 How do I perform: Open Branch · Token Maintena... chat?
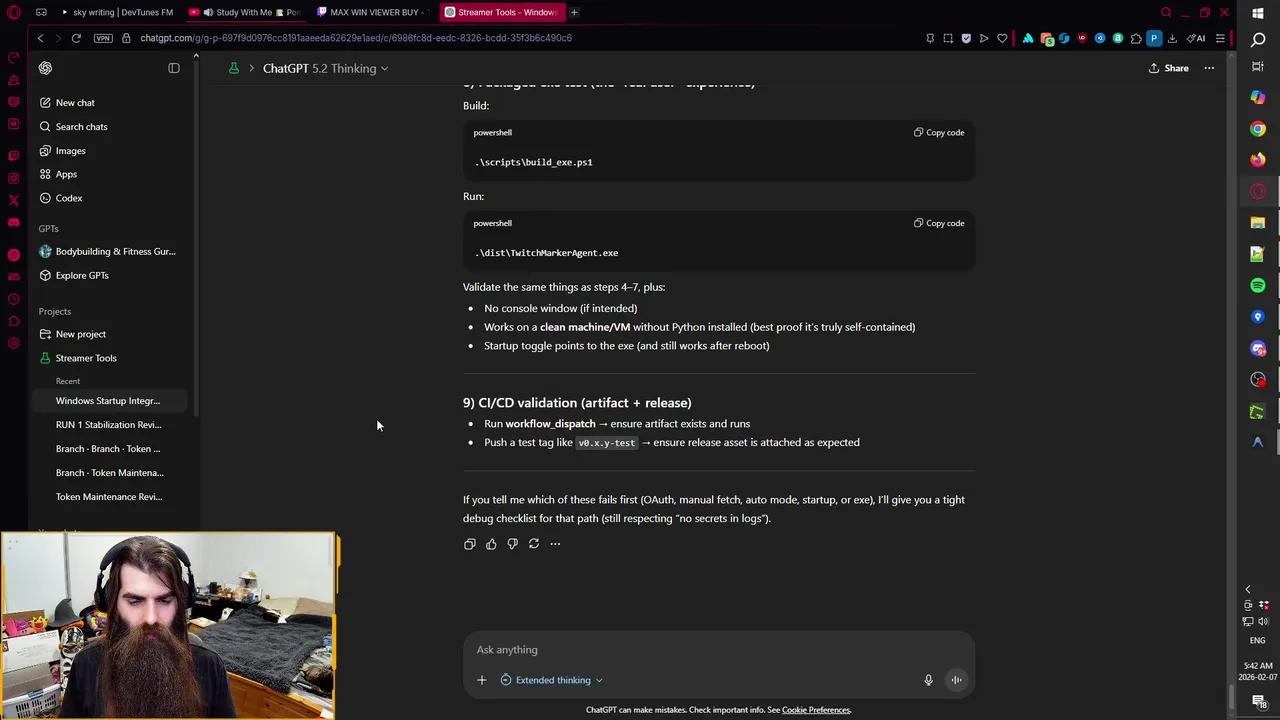tap(110, 473)
